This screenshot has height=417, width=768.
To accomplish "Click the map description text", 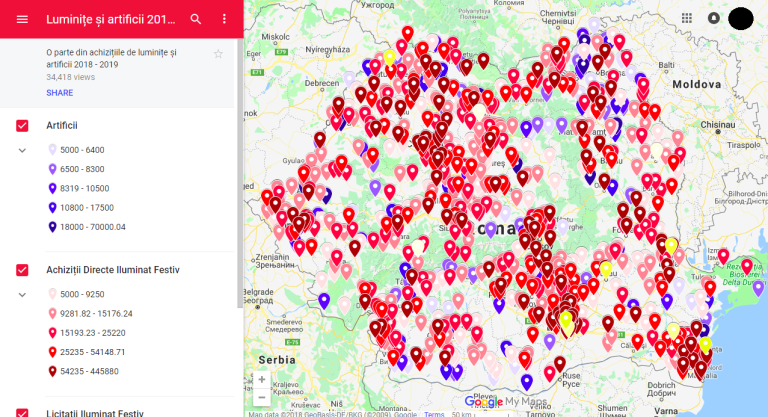I will 111,58.
